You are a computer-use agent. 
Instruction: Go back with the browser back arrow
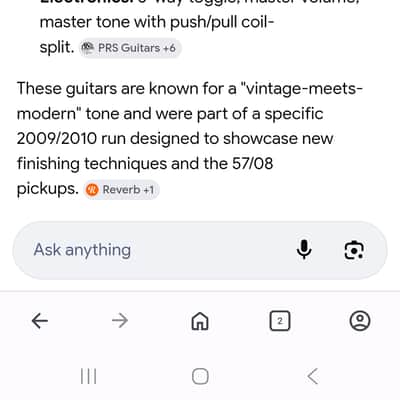[x=40, y=321]
